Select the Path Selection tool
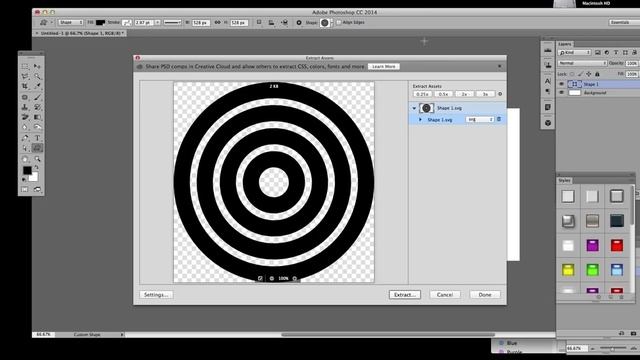 [25, 148]
